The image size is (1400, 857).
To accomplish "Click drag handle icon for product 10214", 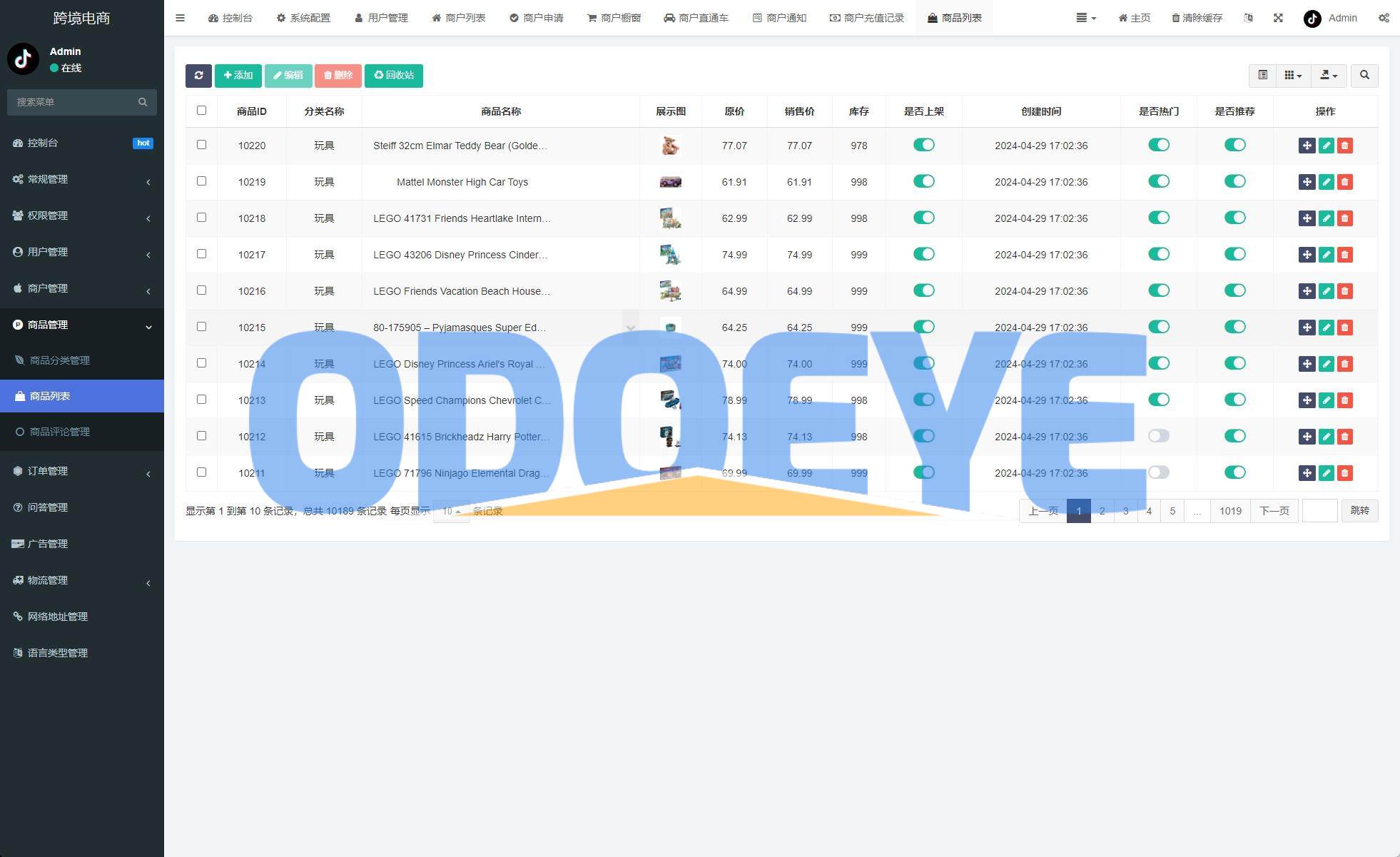I will tap(1307, 364).
